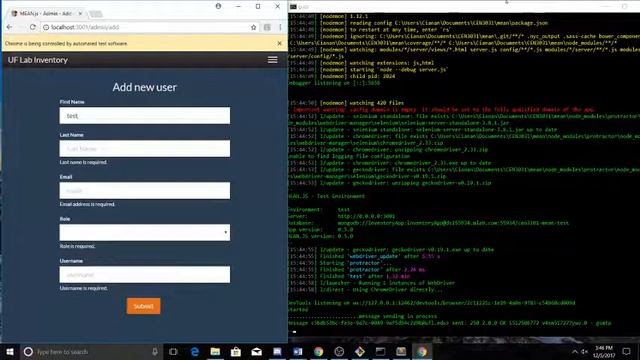Viewport: 640px width, 360px height.
Task: Click the first Chrome icon in the taskbar
Action: (318, 351)
